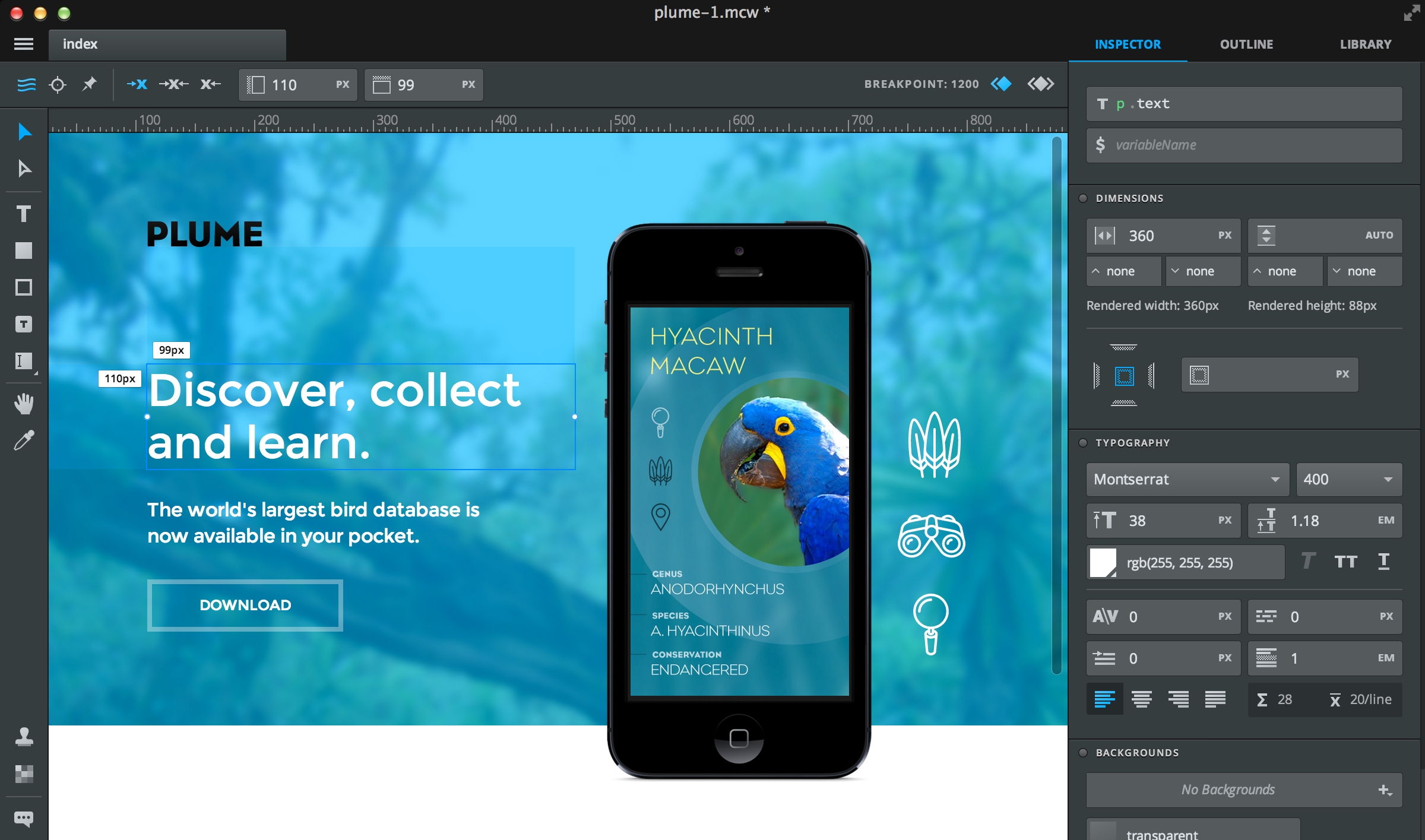Click the feedback speech bubble icon
This screenshot has width=1425, height=840.
click(x=24, y=819)
